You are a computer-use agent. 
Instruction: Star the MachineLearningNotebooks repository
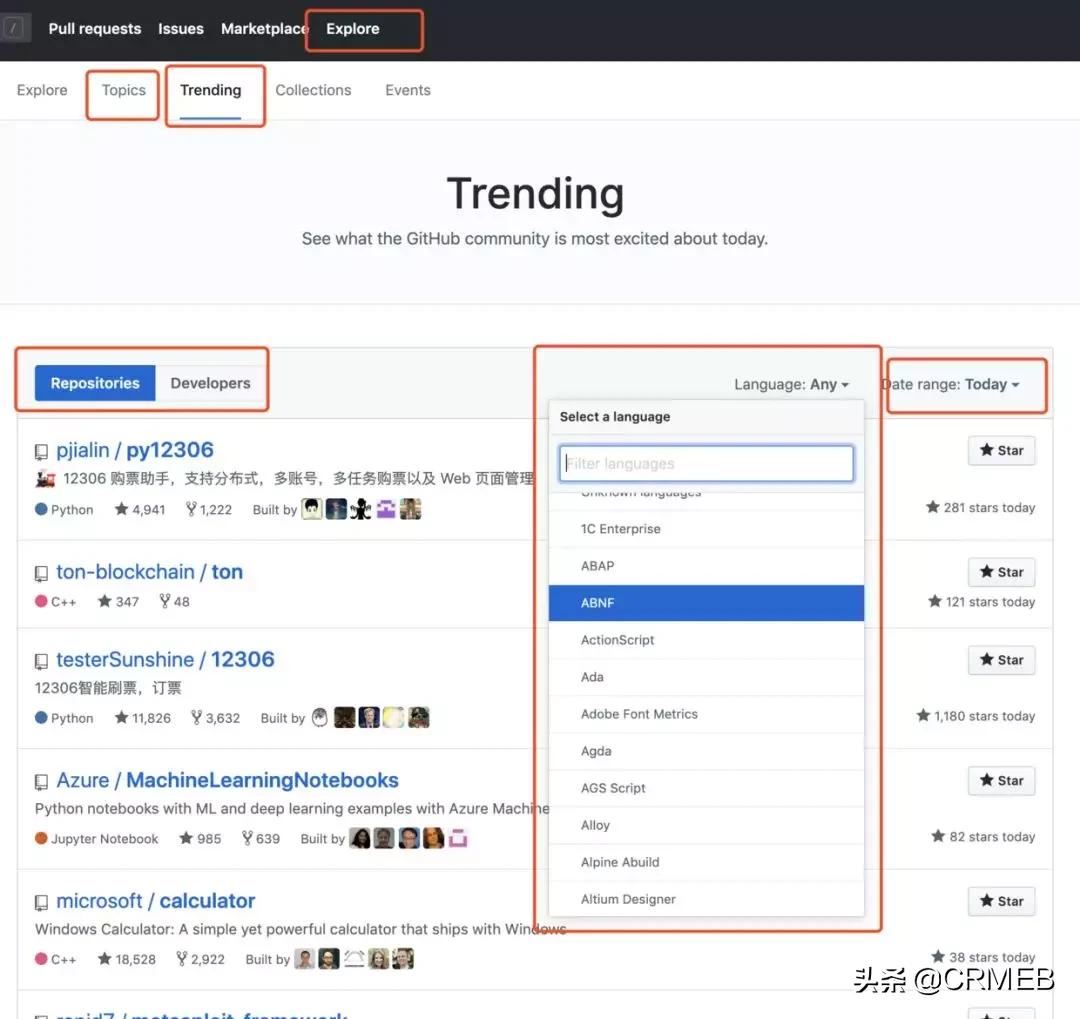[1001, 781]
